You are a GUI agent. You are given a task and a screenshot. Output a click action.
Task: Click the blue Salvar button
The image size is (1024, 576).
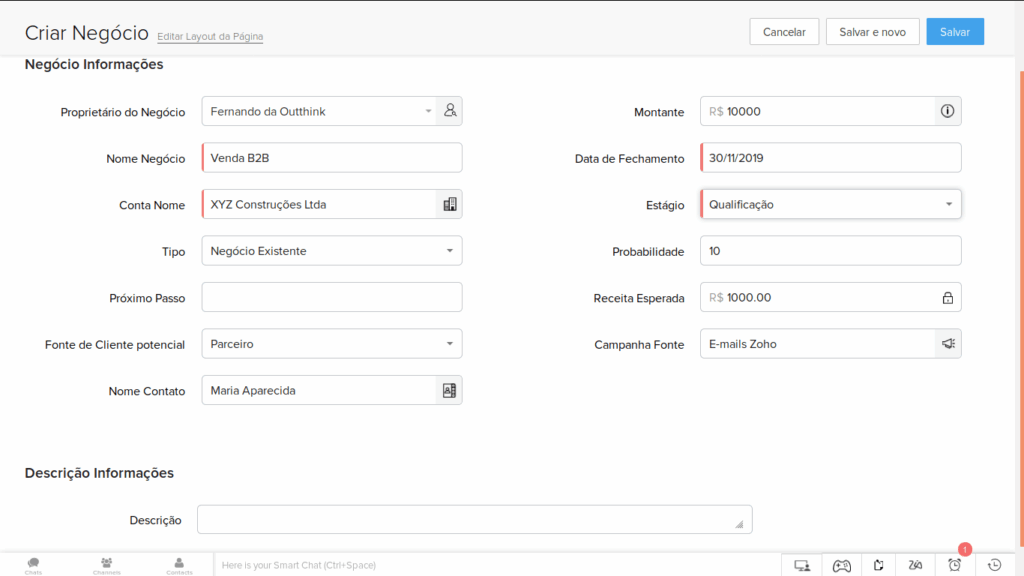(955, 32)
